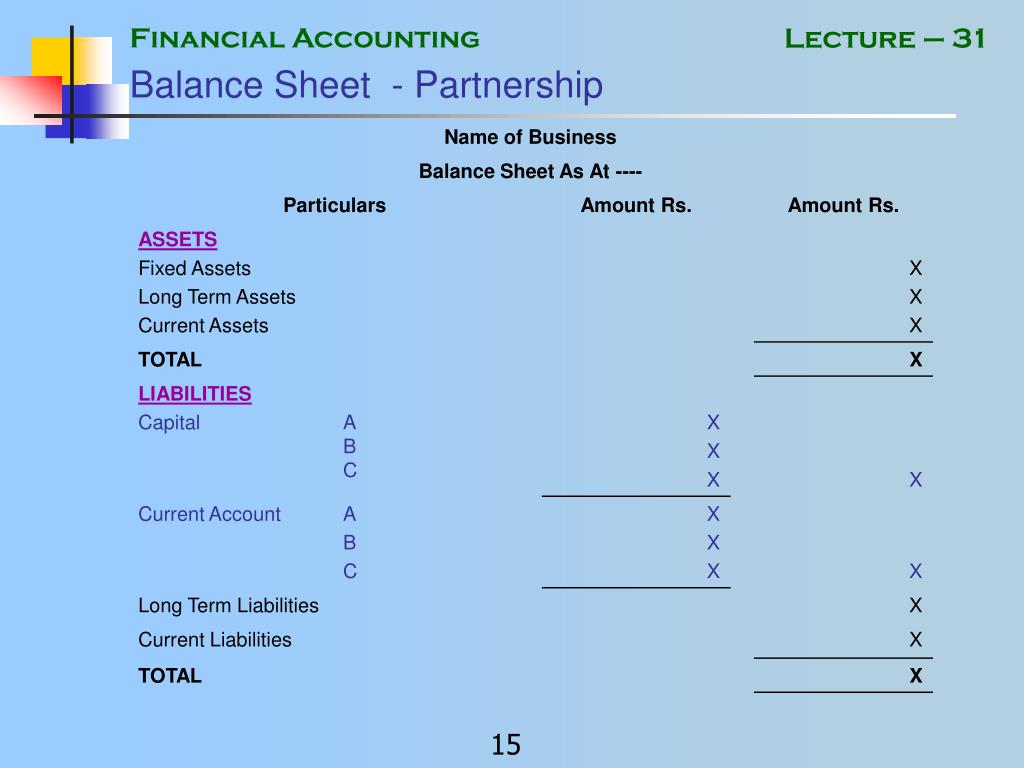Click the ASSETS underlined heading
Viewport: 1024px width, 768px height.
point(178,240)
